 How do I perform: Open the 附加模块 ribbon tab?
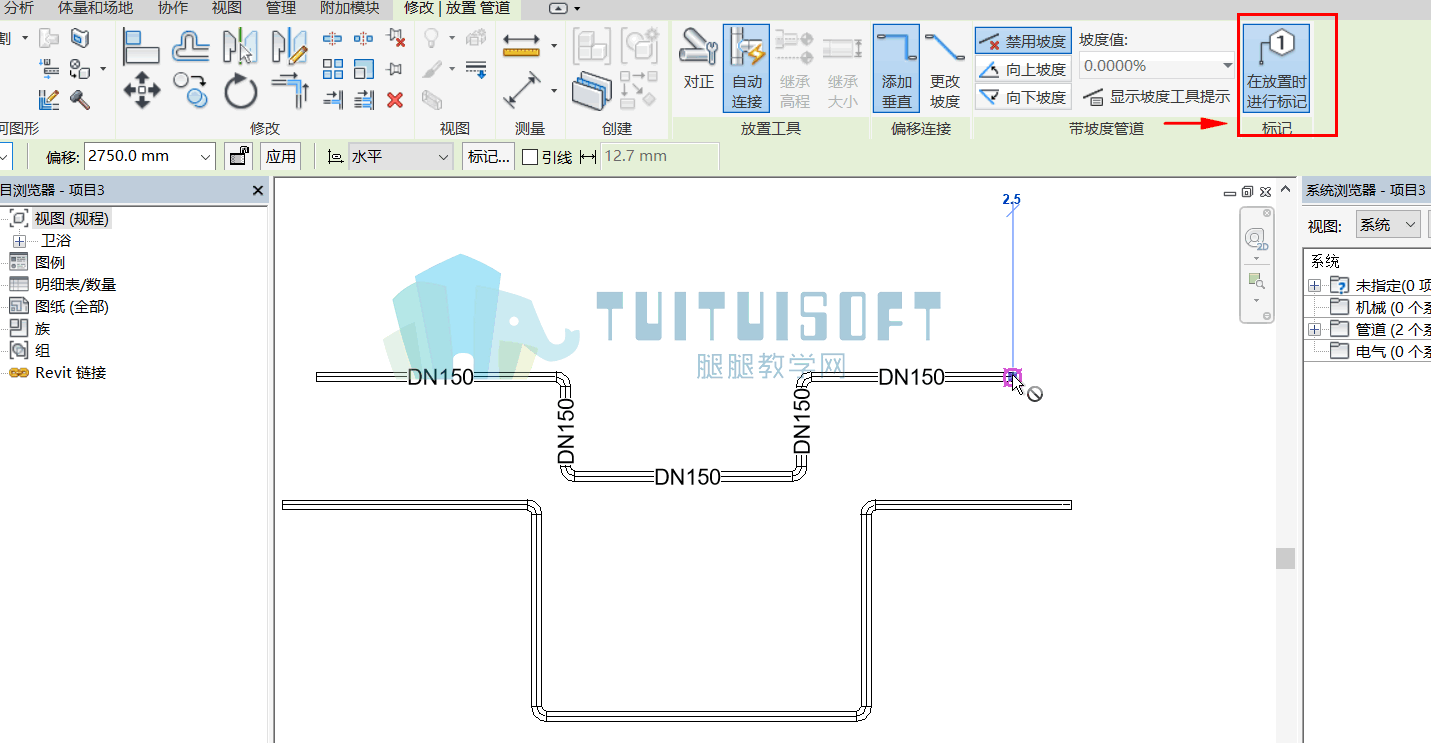[350, 8]
